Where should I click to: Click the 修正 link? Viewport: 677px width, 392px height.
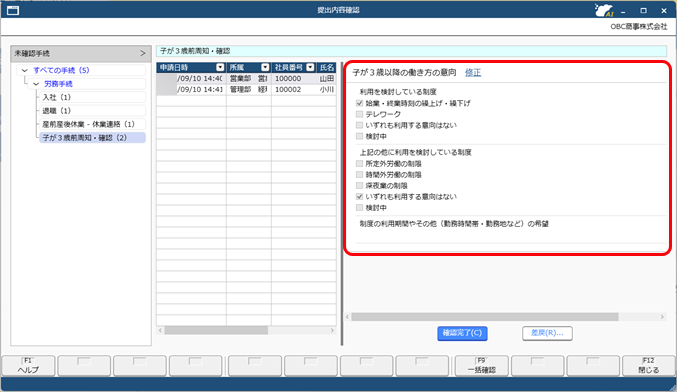pyautogui.click(x=473, y=73)
